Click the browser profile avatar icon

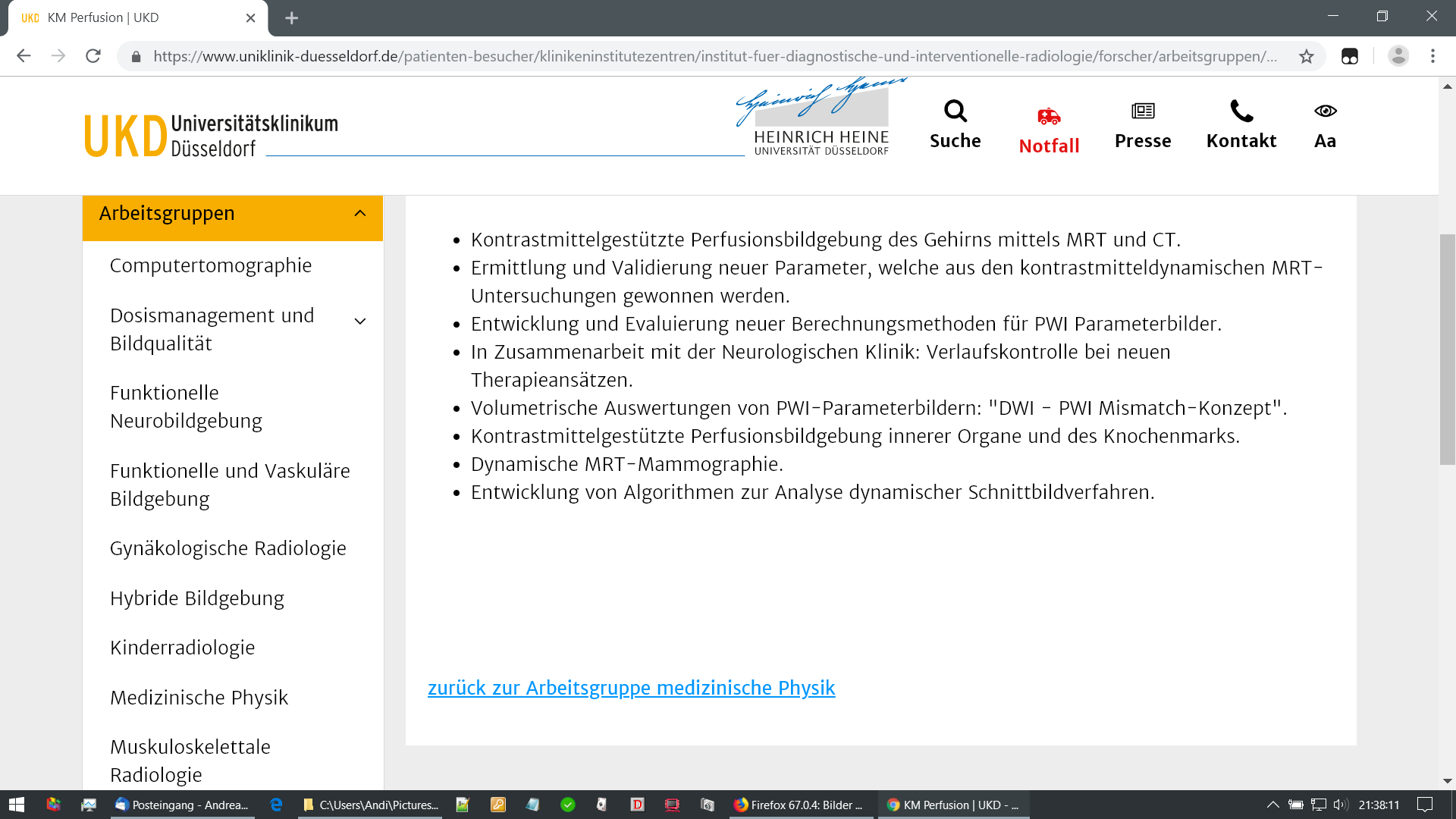pos(1398,56)
